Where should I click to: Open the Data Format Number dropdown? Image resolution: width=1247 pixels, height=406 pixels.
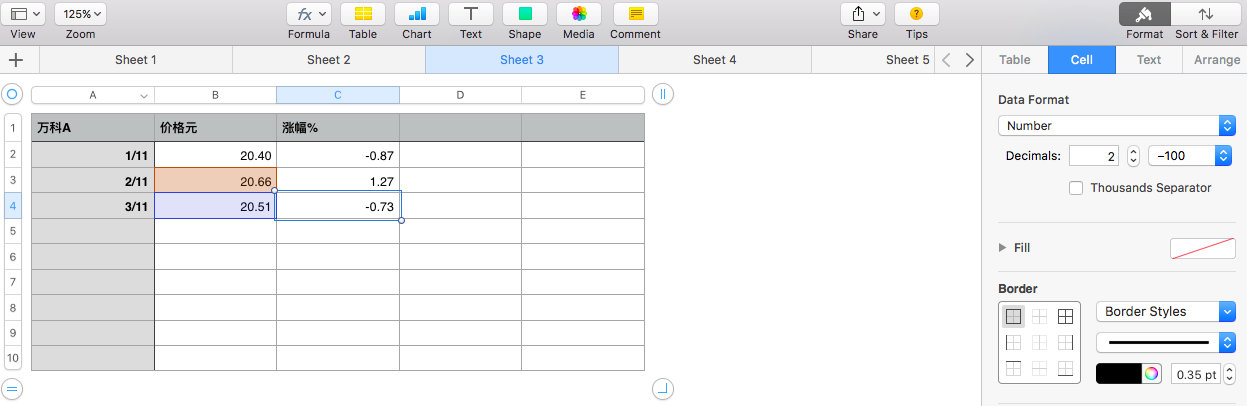coord(1117,126)
